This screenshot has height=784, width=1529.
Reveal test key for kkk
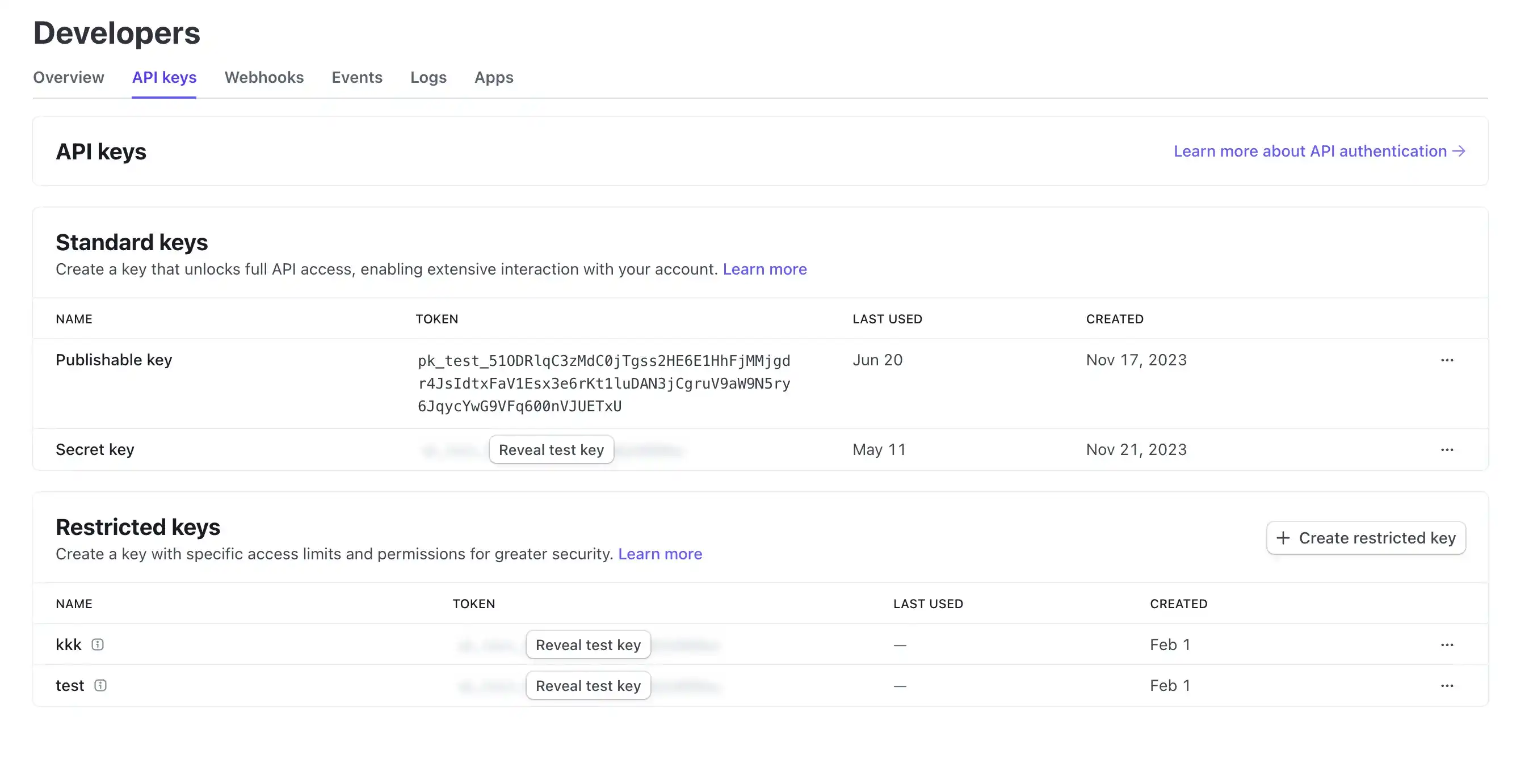point(587,645)
